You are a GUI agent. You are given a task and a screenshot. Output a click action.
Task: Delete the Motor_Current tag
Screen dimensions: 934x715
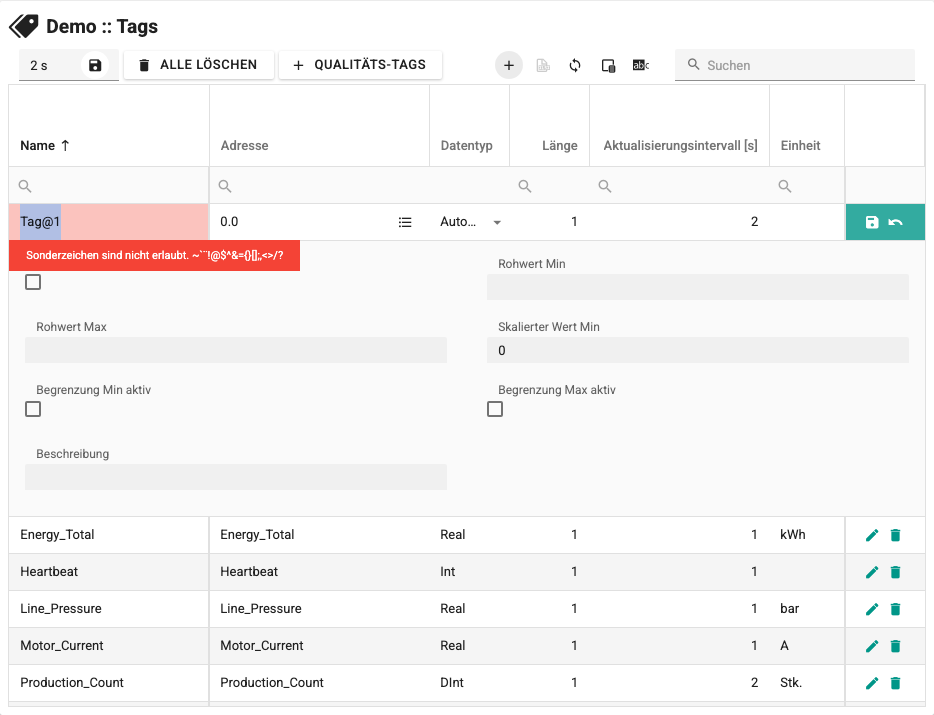pyautogui.click(x=895, y=646)
